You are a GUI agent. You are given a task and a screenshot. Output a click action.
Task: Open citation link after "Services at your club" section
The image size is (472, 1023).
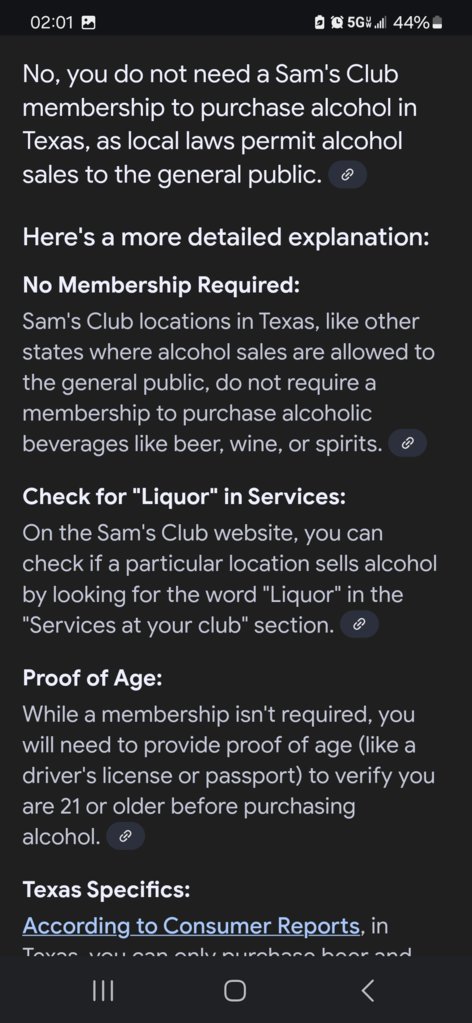click(359, 624)
